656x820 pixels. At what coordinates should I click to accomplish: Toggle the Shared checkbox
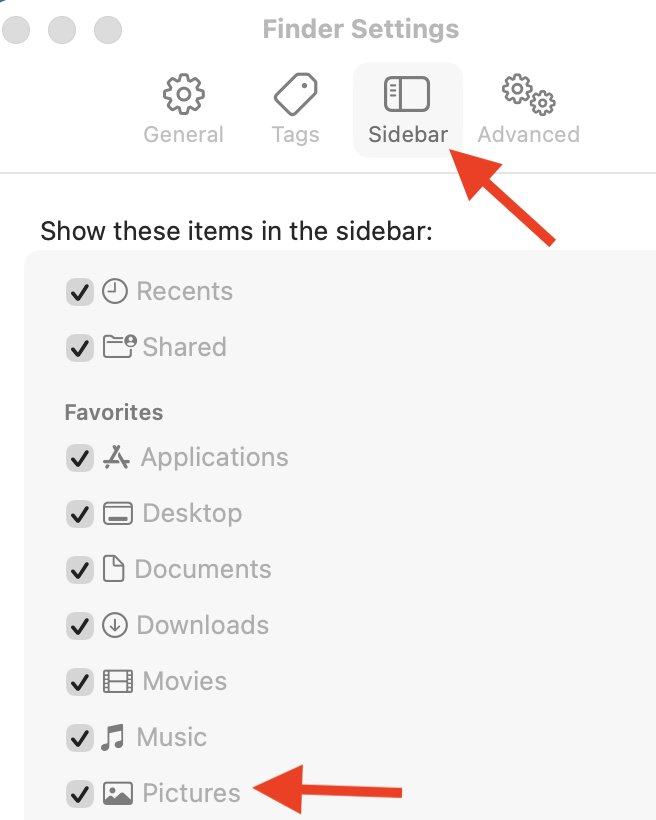79,348
